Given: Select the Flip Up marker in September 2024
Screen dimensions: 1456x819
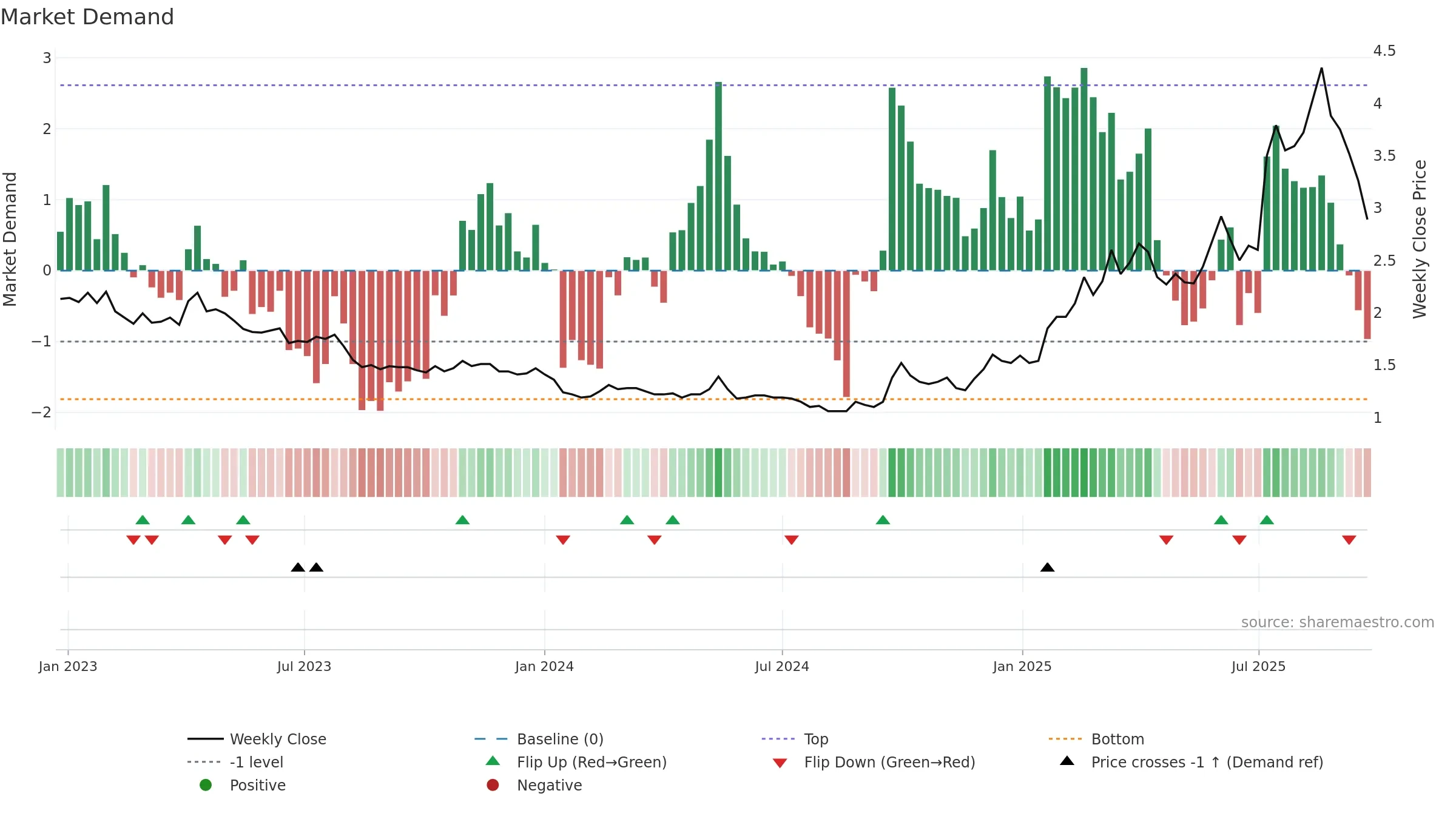Looking at the screenshot, I should pos(883,520).
